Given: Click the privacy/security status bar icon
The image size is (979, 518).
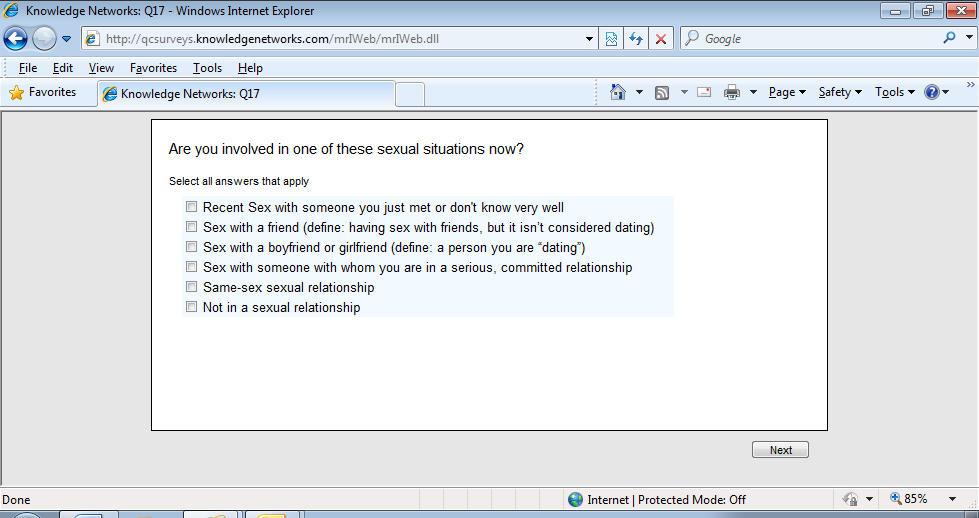Looking at the screenshot, I should point(850,499).
